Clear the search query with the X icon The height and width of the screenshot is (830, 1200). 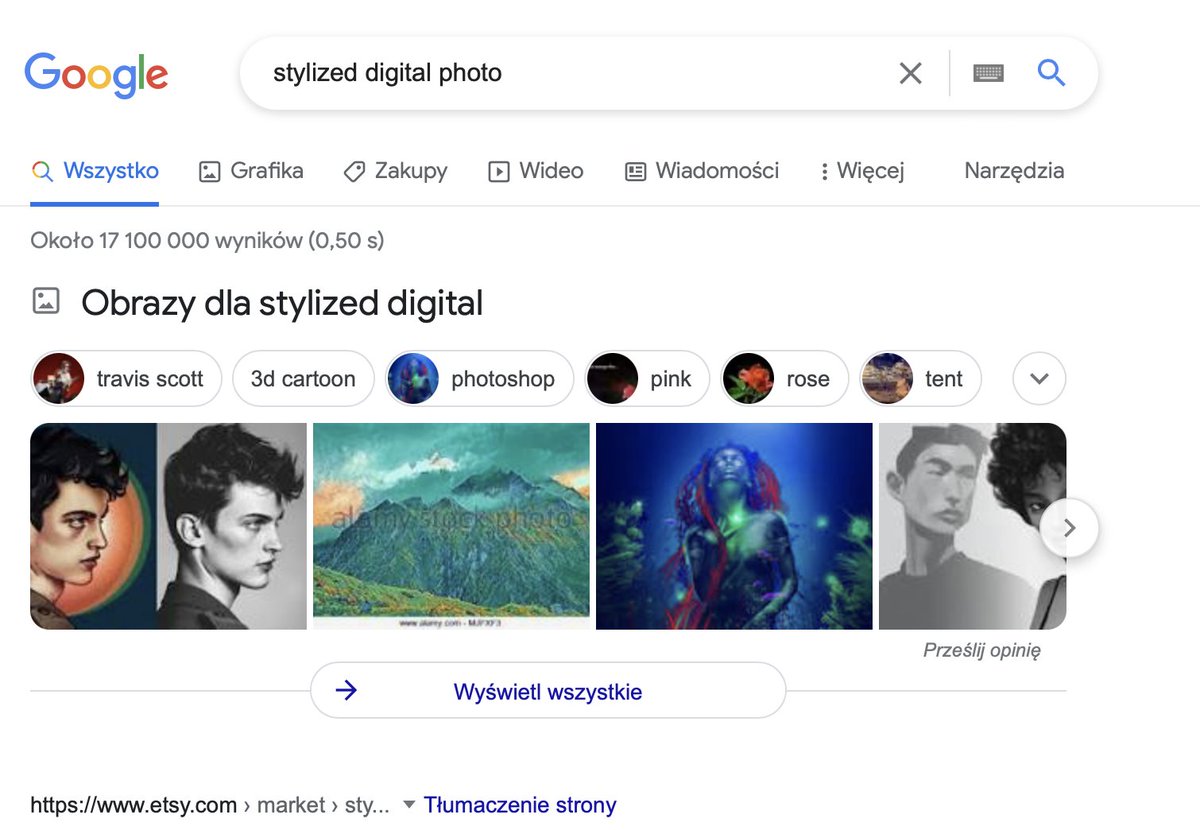pyautogui.click(x=911, y=72)
